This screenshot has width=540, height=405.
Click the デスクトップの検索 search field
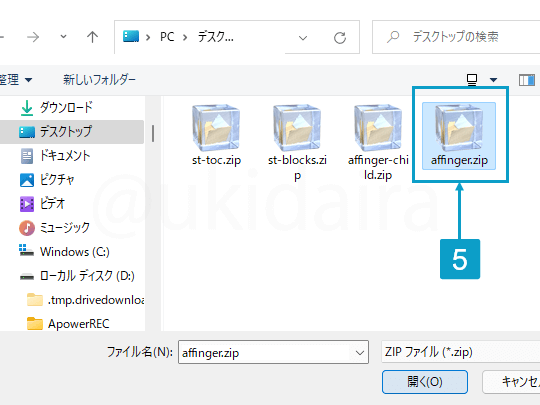[456, 37]
